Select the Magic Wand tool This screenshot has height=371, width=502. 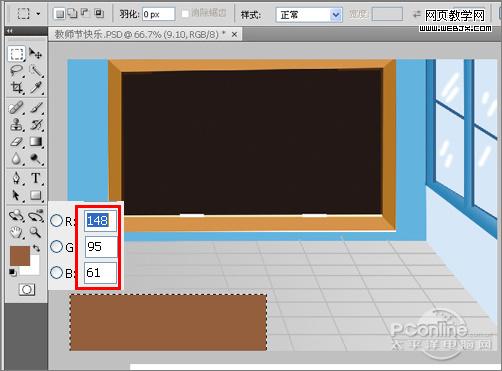coord(35,71)
